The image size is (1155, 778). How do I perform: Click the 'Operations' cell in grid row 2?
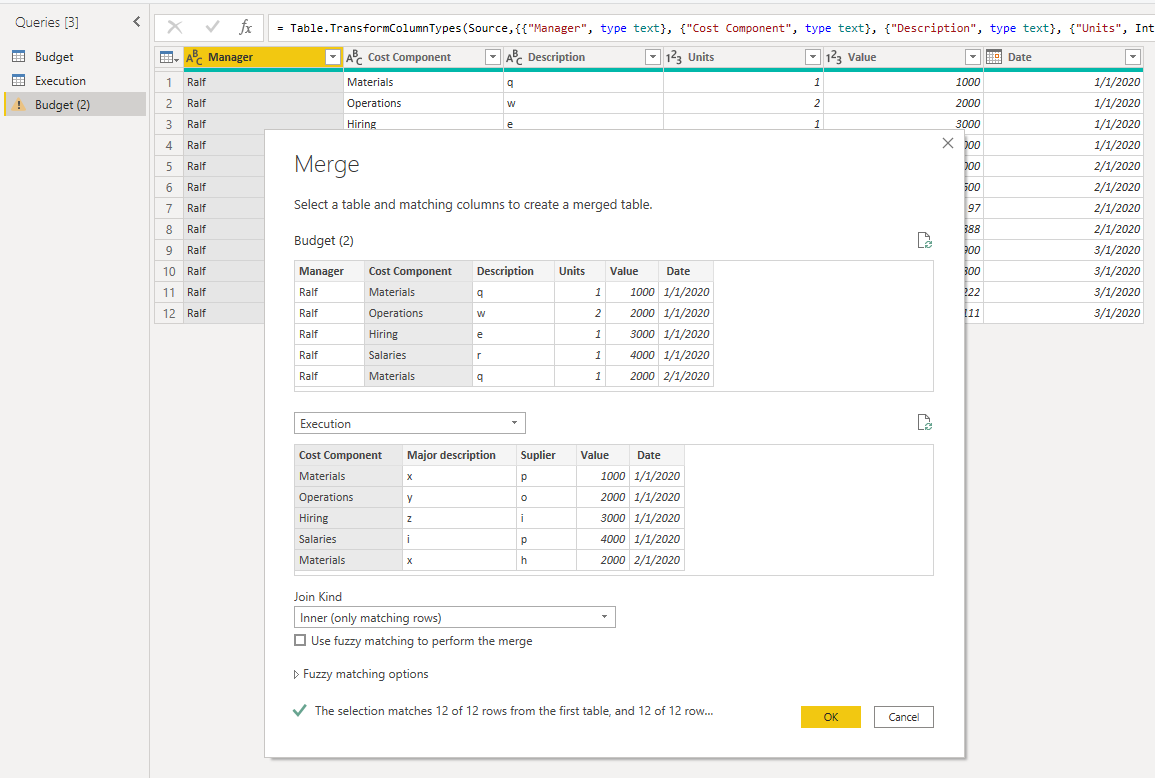click(424, 103)
